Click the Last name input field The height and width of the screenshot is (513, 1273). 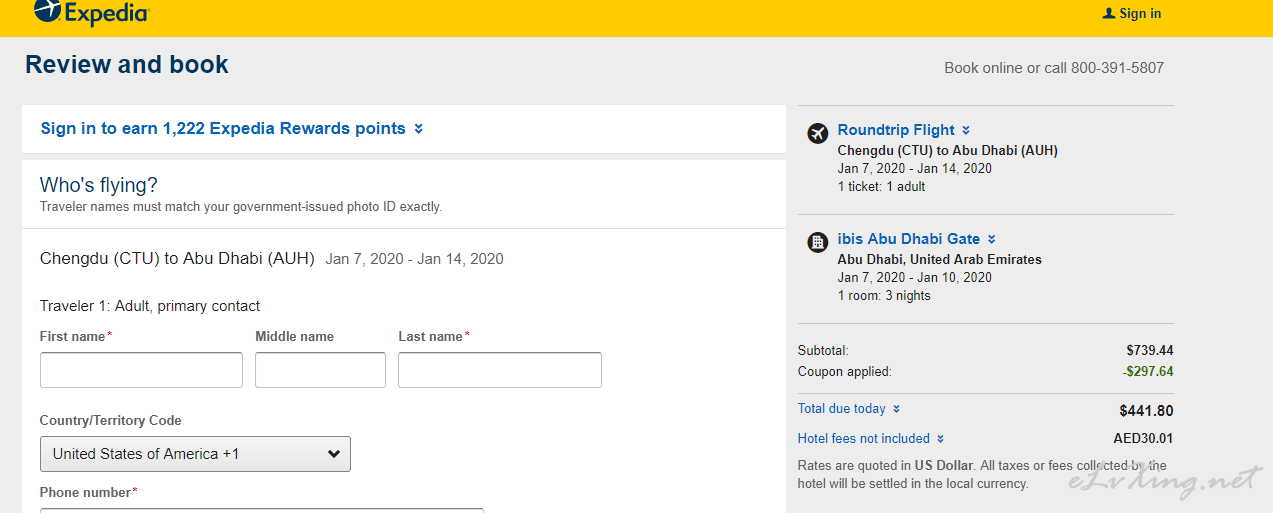tap(500, 370)
